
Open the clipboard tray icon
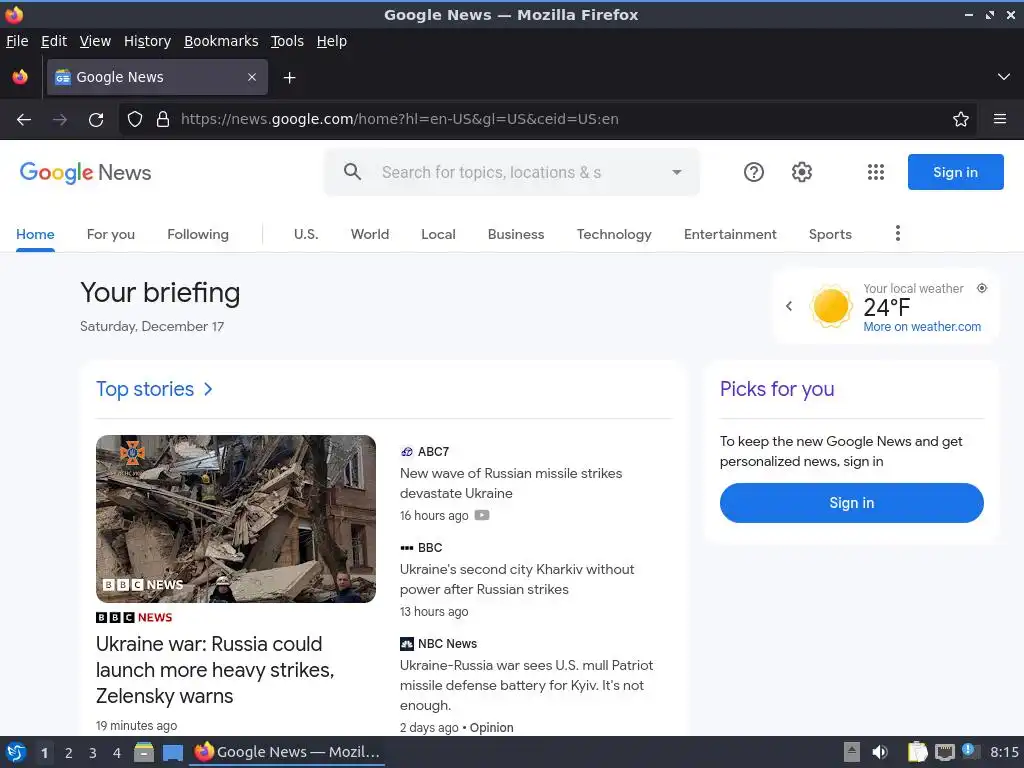coord(918,752)
